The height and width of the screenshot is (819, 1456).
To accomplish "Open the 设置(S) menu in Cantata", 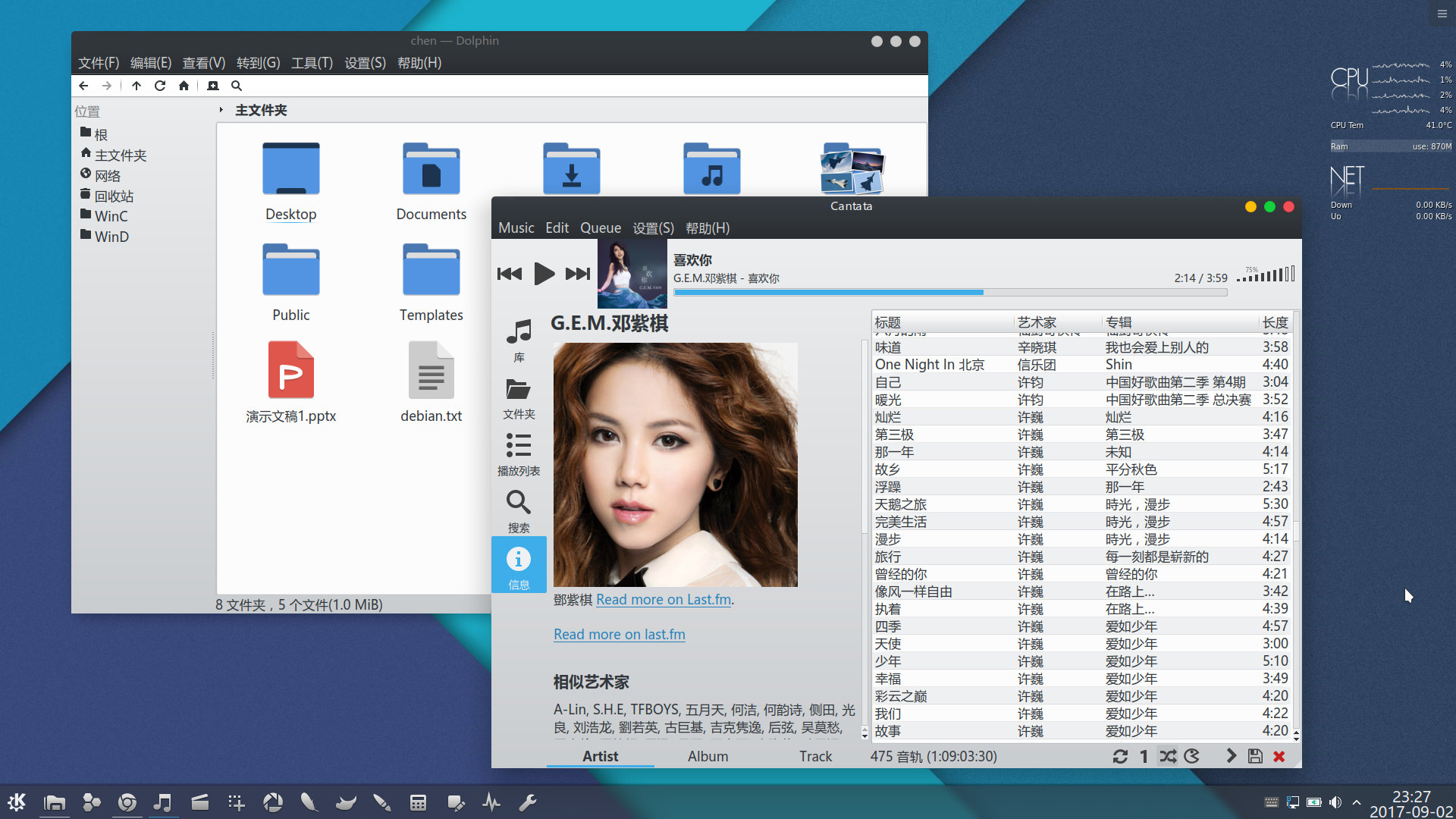I will pyautogui.click(x=653, y=227).
